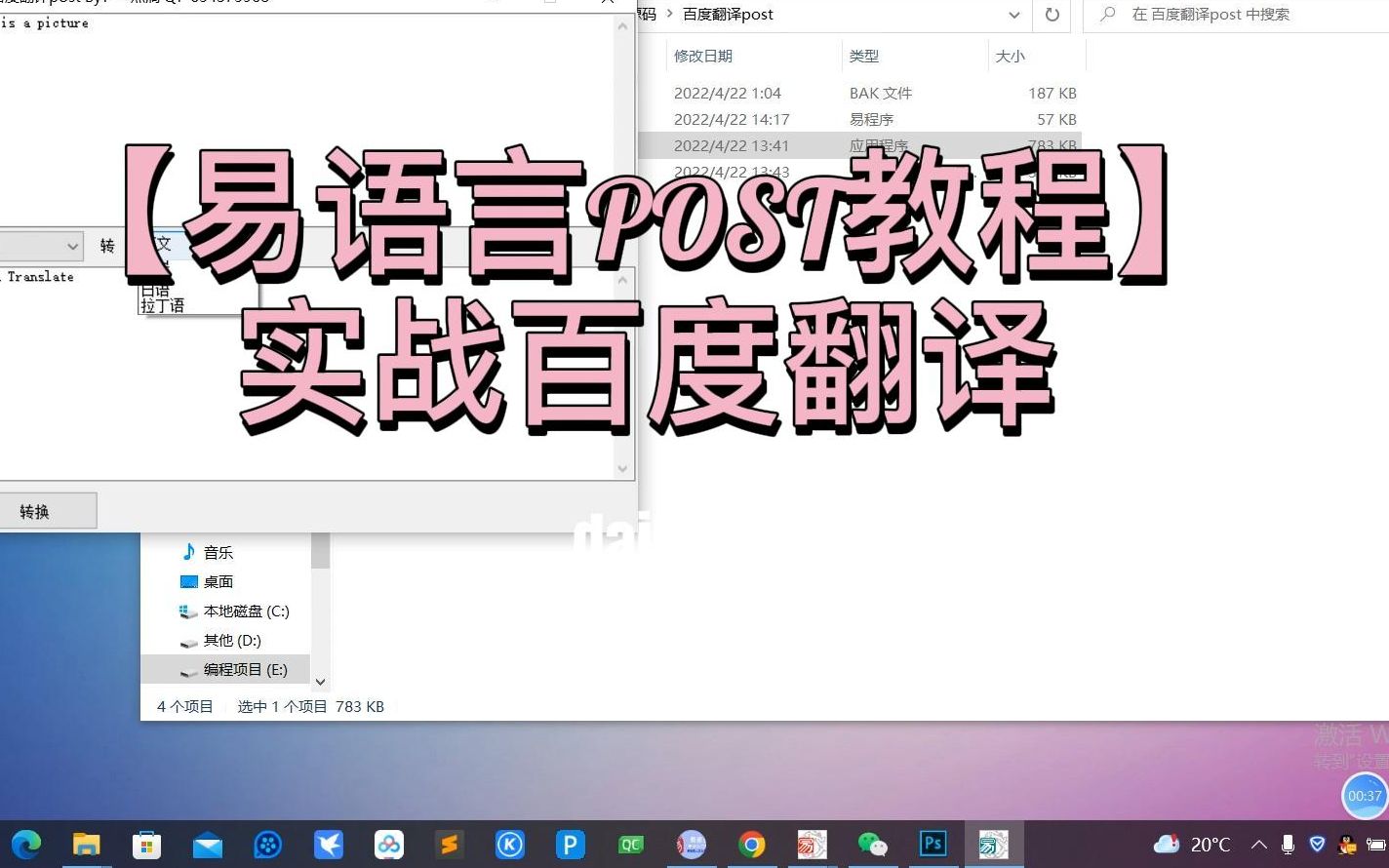Click the Translate output text area
This screenshot has height=868, width=1389.
305,373
